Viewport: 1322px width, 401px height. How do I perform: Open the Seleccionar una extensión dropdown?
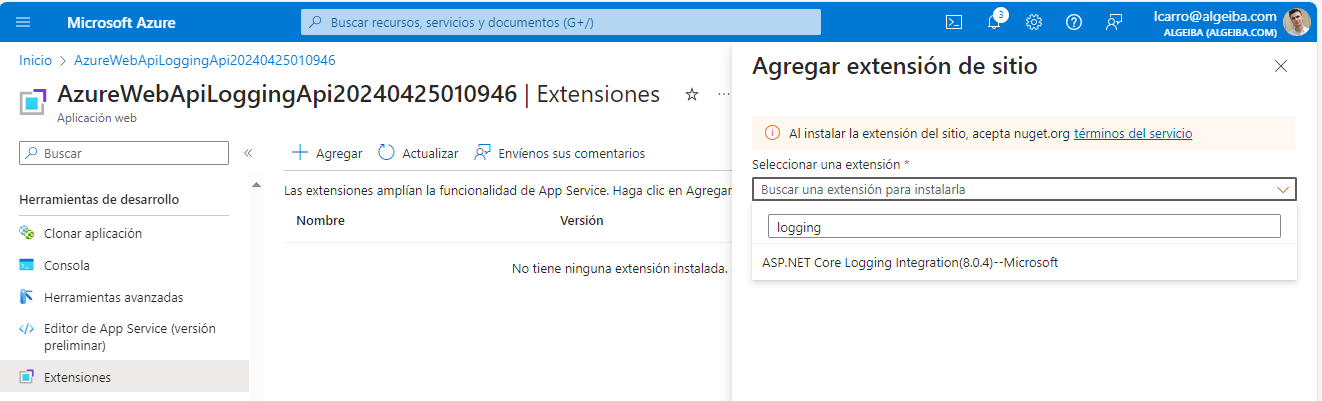(1024, 189)
